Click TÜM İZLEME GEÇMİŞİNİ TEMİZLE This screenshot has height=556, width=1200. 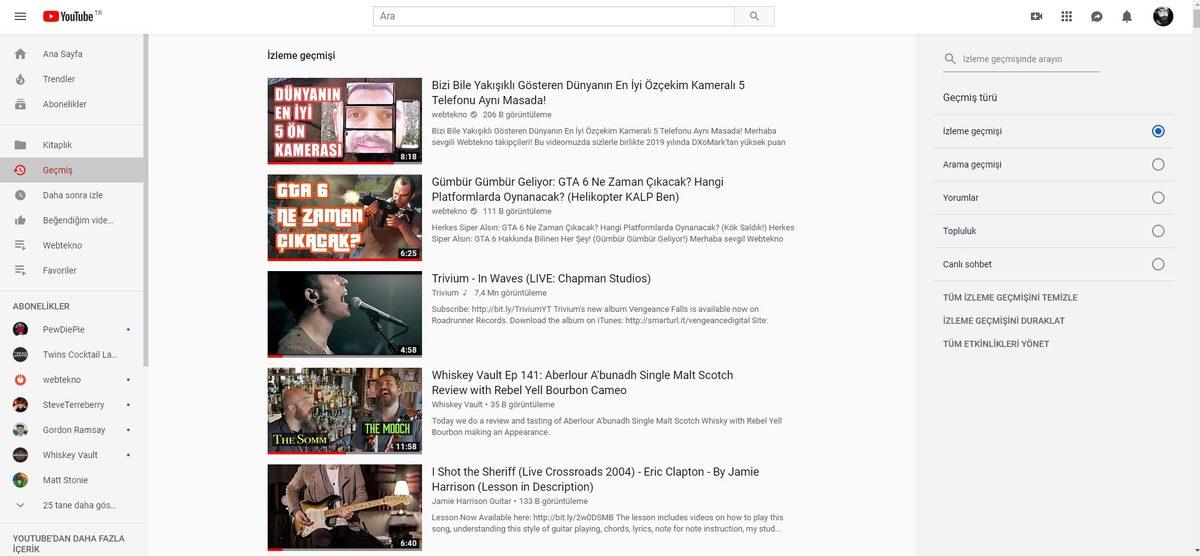[x=1010, y=298]
